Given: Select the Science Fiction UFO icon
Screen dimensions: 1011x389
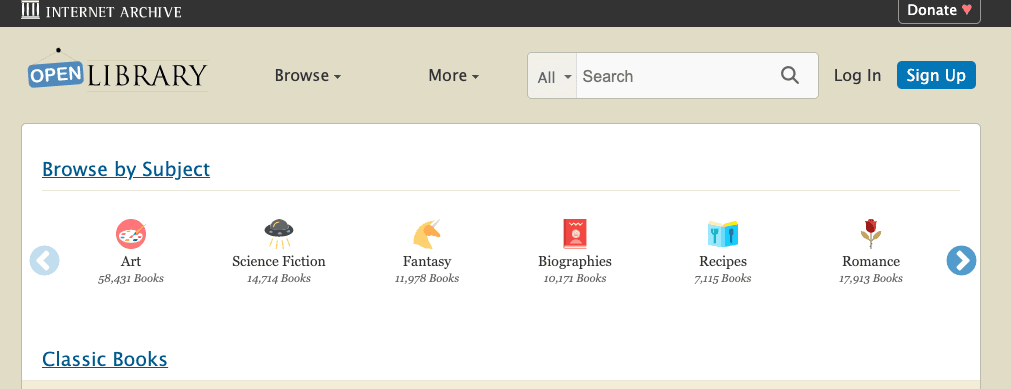Looking at the screenshot, I should pos(279,234).
